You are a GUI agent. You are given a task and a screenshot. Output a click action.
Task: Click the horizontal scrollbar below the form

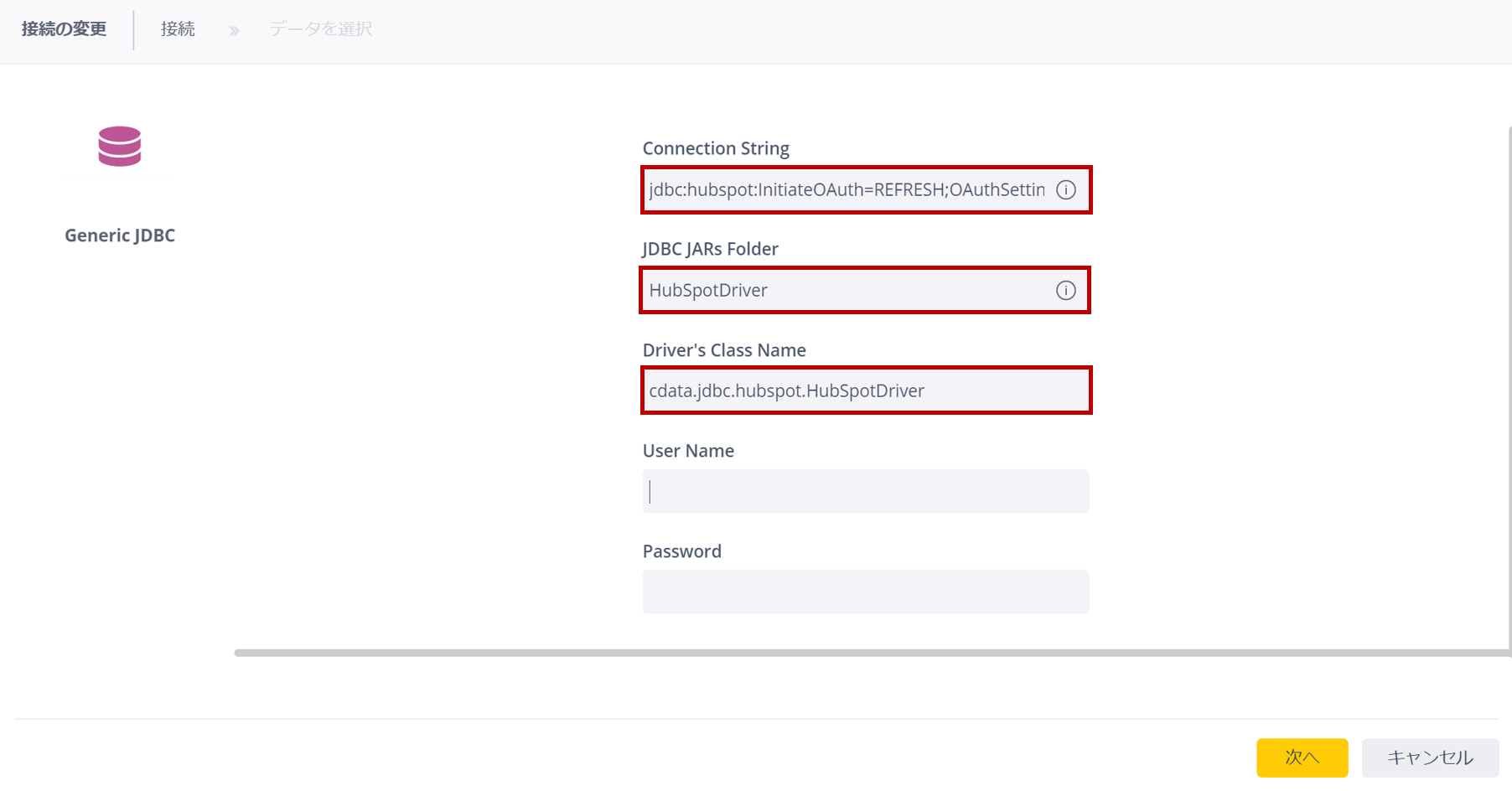[872, 653]
